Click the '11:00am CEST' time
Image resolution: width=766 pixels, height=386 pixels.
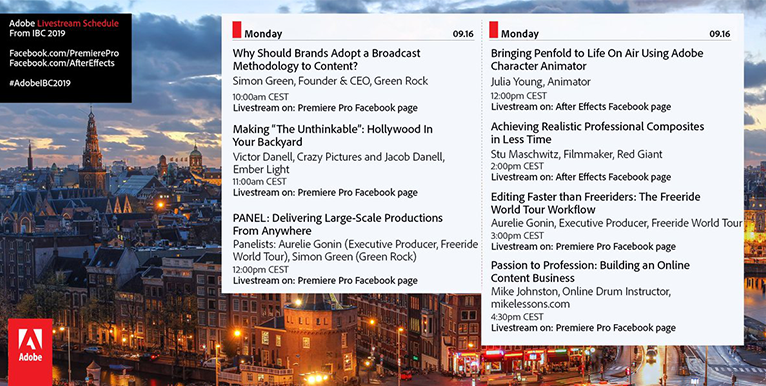pos(259,182)
